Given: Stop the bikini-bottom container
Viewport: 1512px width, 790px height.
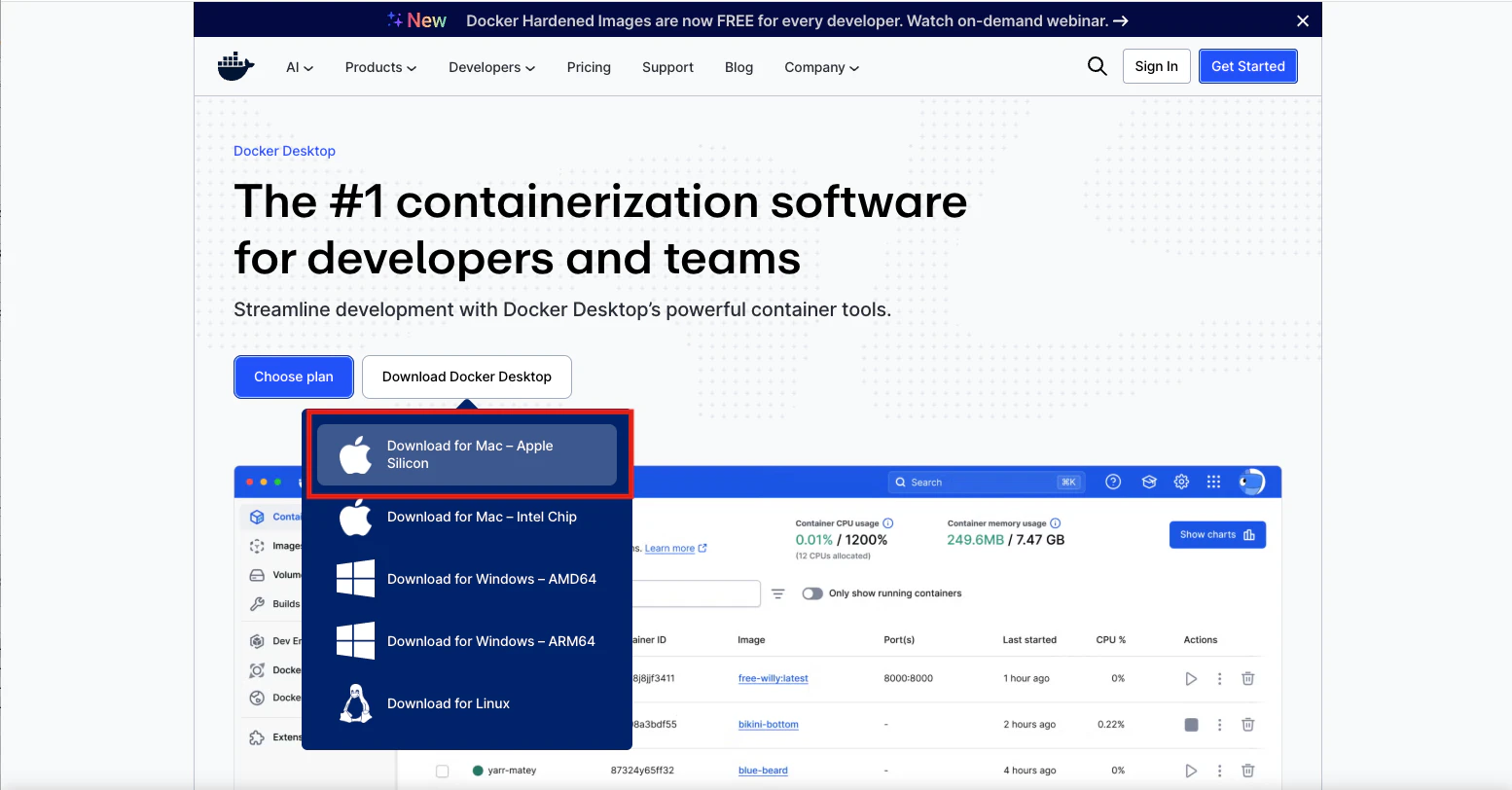Looking at the screenshot, I should tap(1191, 725).
